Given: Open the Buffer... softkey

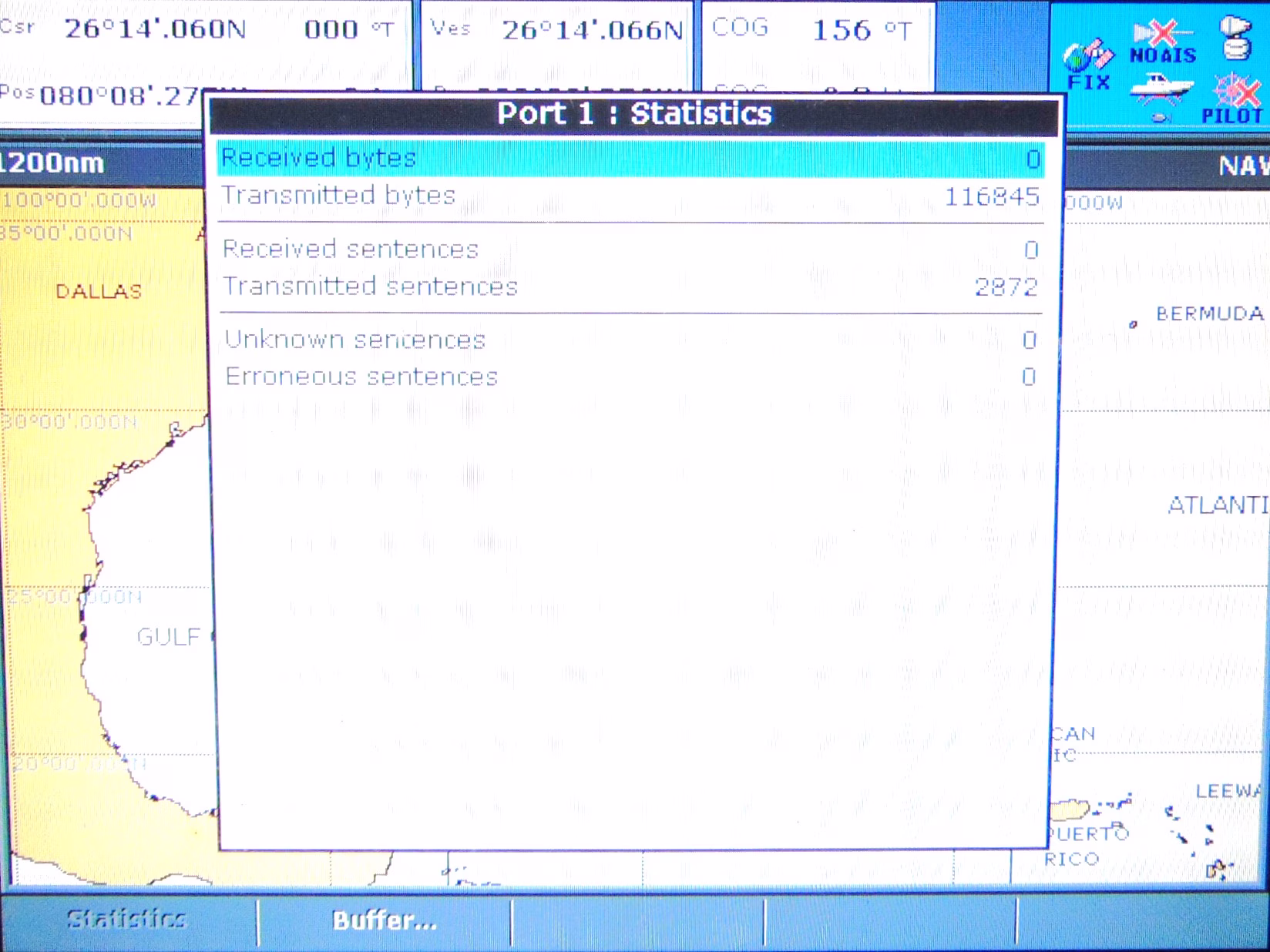Looking at the screenshot, I should pos(385,920).
